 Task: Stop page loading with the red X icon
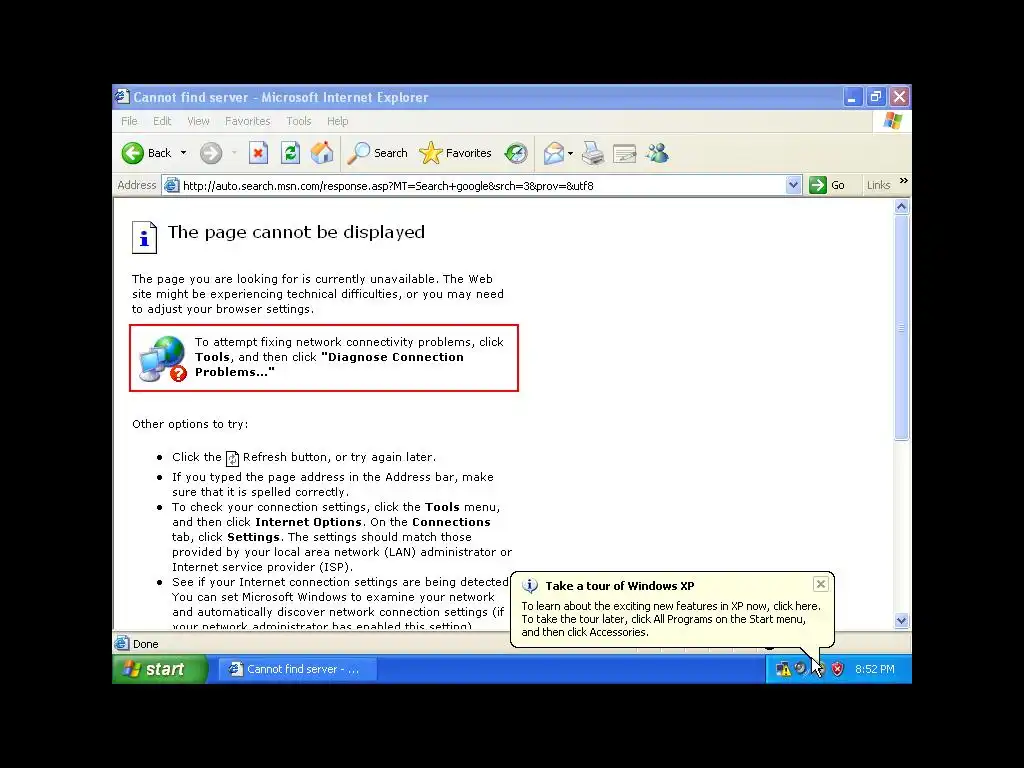click(x=259, y=153)
